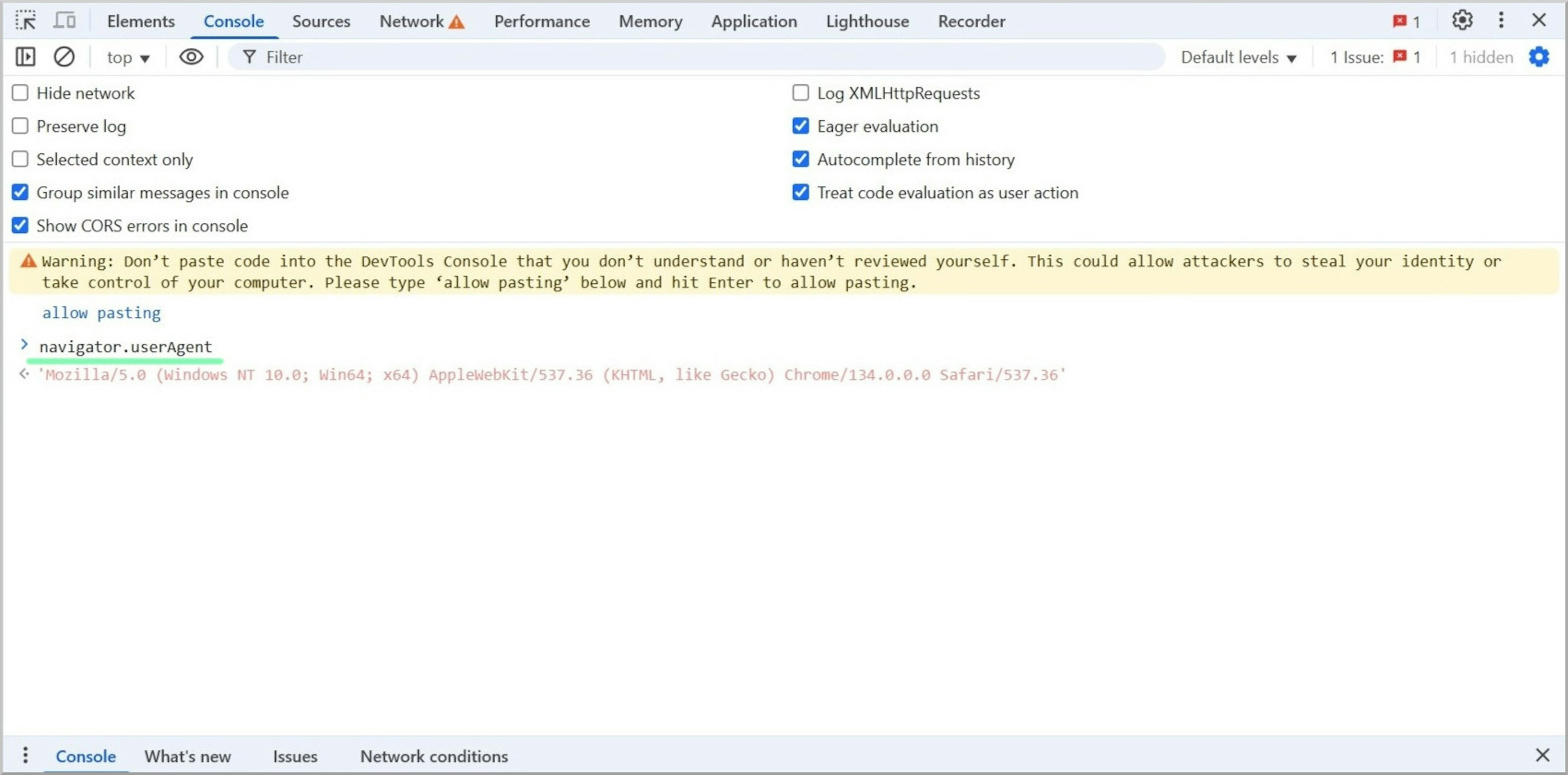Screen dimensions: 1568x775
Task: Click the blue prompt chevron before navigator.userAgent
Action: [24, 345]
